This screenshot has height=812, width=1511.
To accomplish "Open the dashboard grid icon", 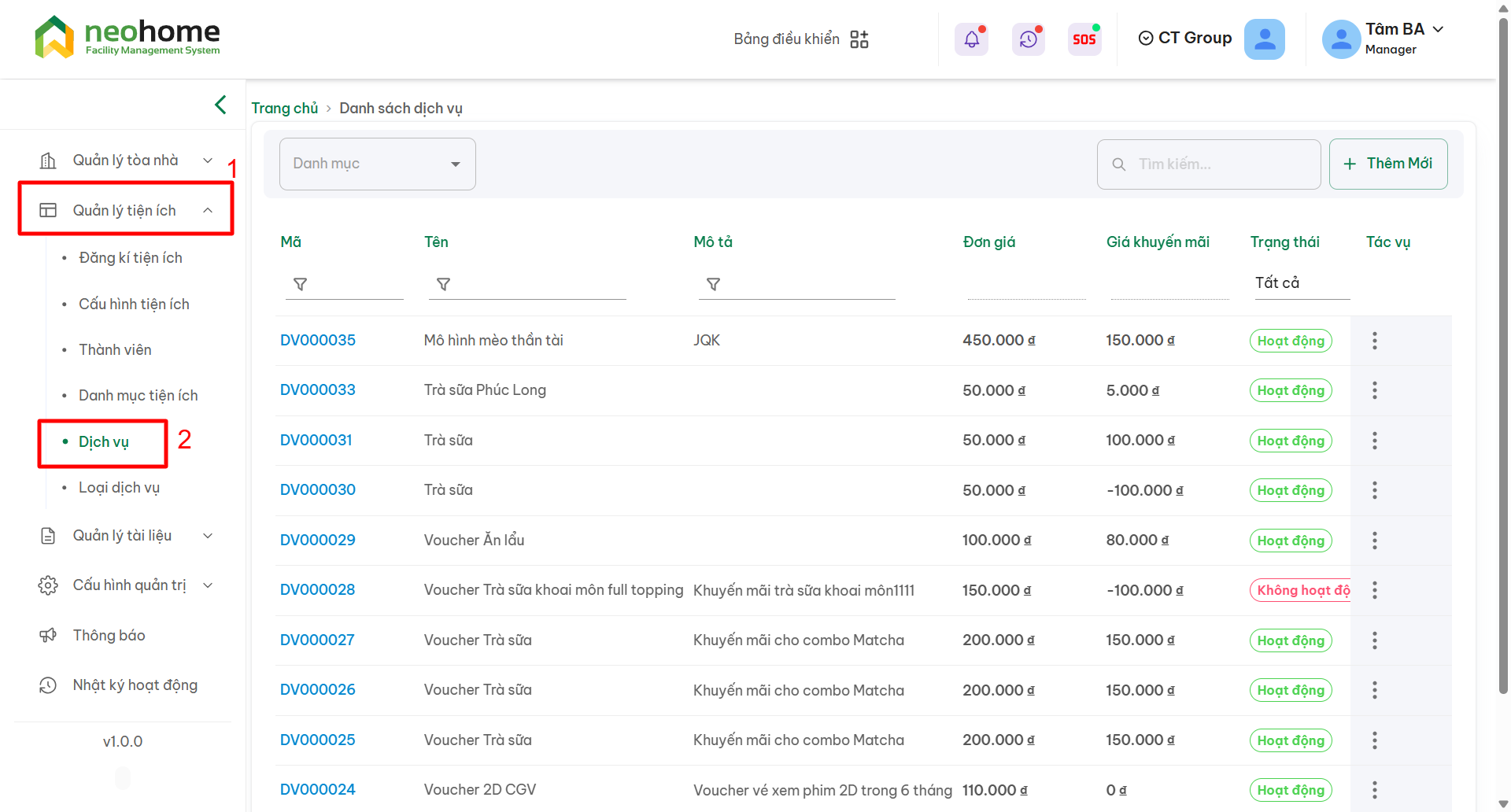I will [x=859, y=39].
